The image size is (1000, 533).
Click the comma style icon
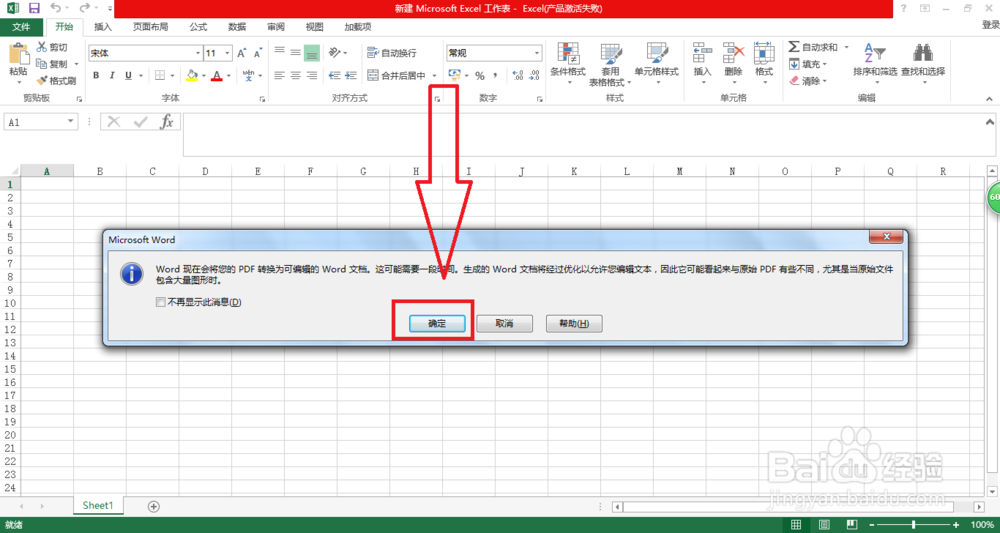[x=496, y=75]
